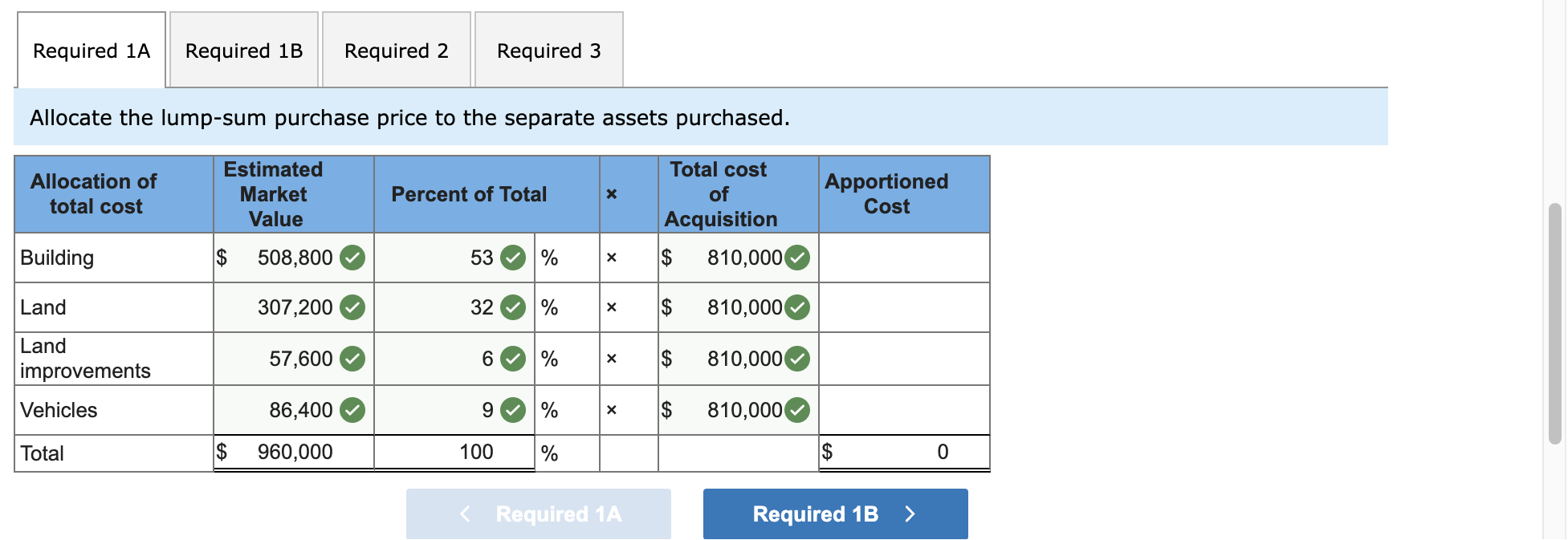This screenshot has width=1568, height=540.
Task: Click the checkmark beside Vehicles' 86,400 value
Action: tap(352, 410)
